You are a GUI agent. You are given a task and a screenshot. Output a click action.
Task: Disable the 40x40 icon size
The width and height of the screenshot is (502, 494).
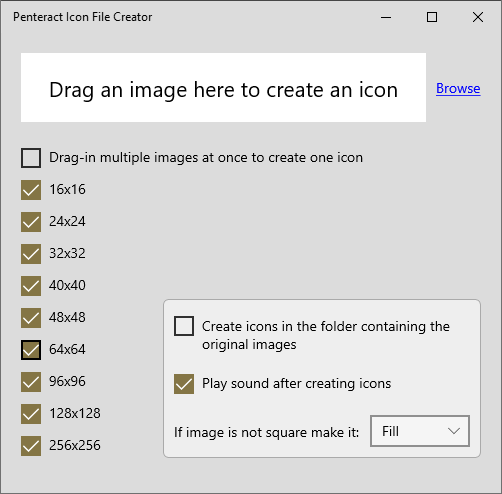coord(31,286)
